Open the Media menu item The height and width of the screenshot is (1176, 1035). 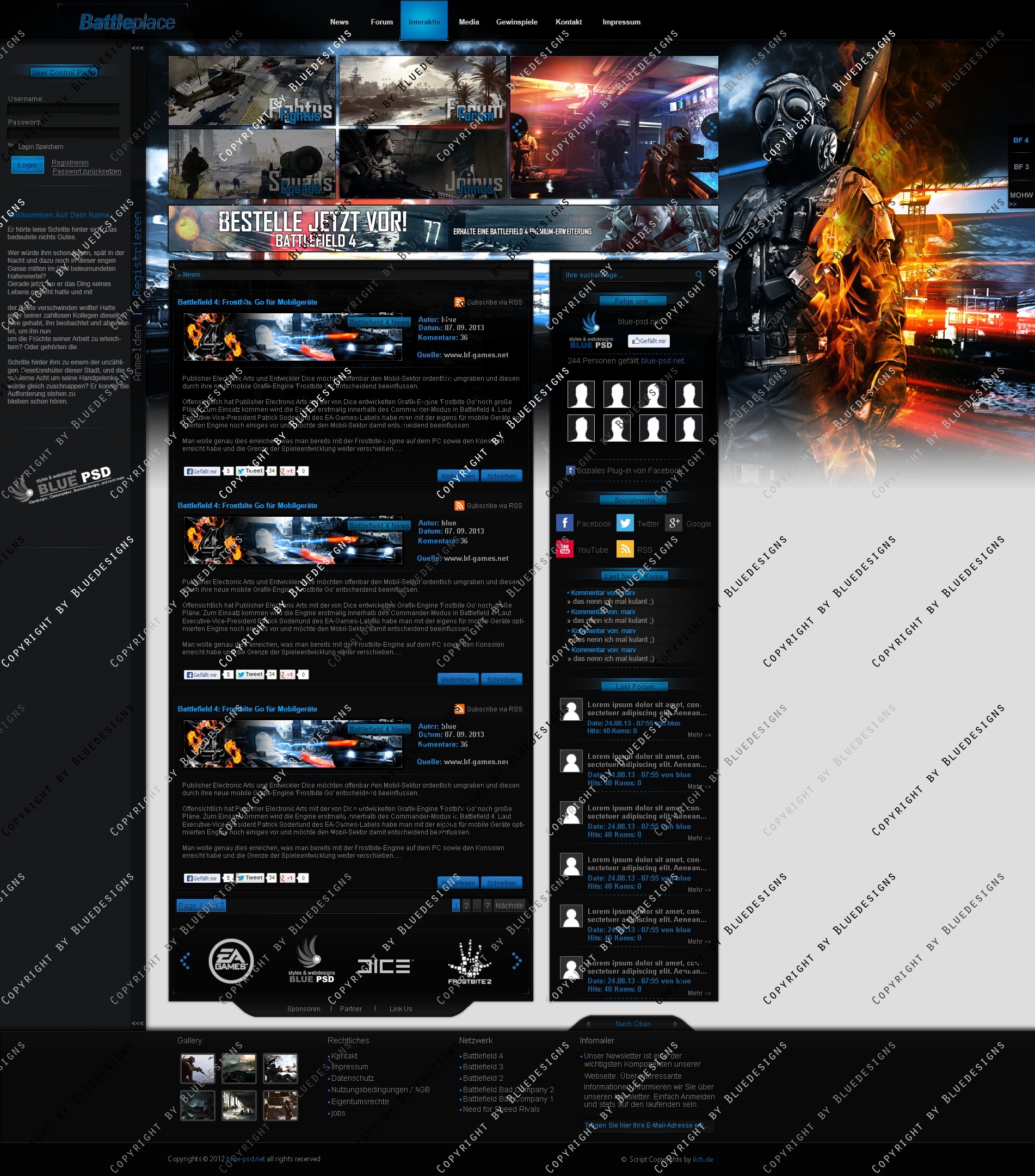469,22
